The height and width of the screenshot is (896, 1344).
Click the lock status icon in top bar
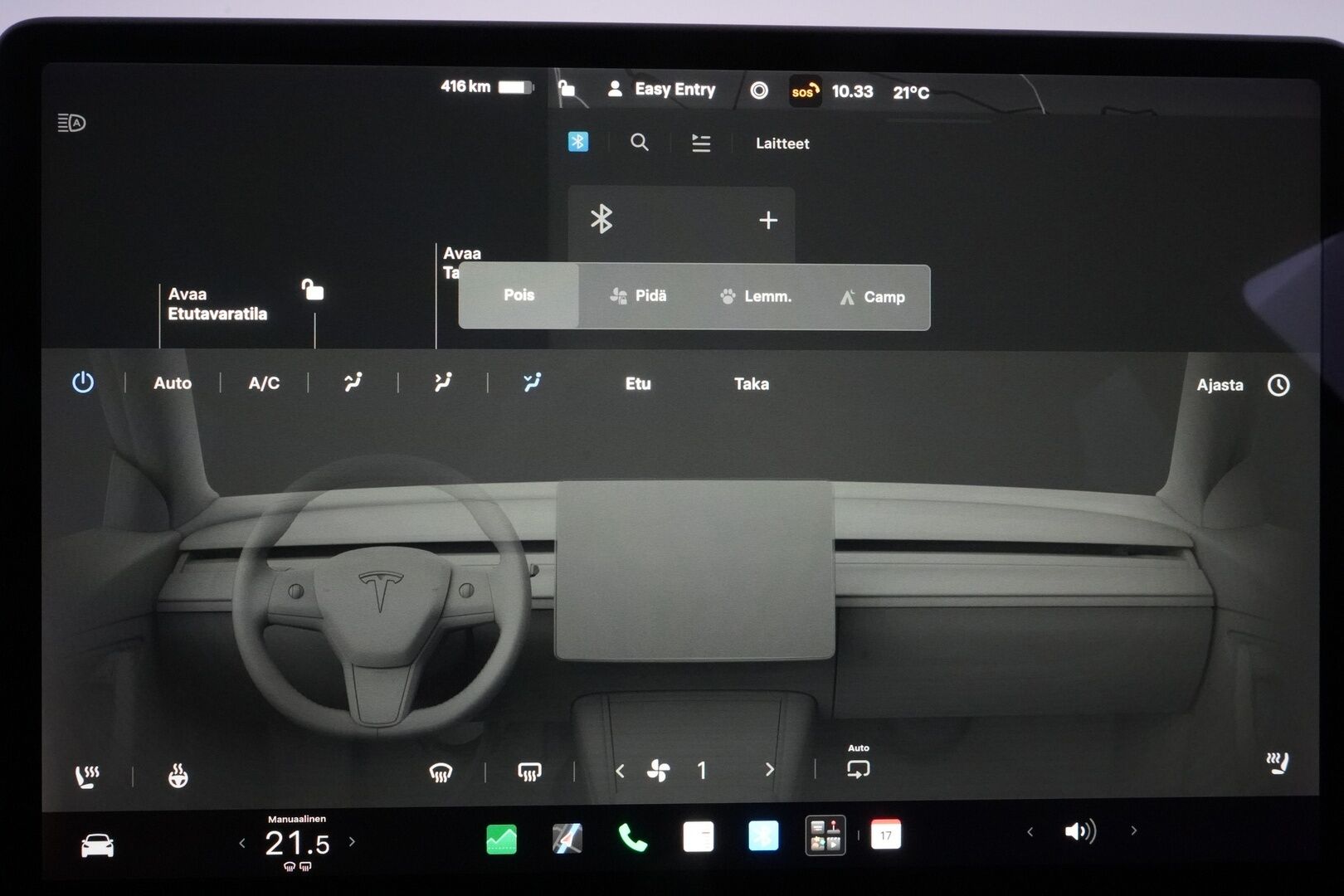point(567,88)
